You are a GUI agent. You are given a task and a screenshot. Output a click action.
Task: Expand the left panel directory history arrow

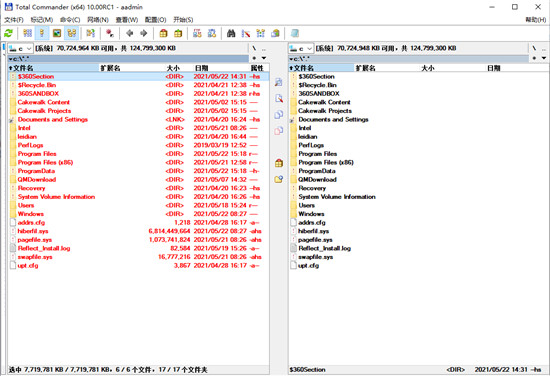pos(264,58)
